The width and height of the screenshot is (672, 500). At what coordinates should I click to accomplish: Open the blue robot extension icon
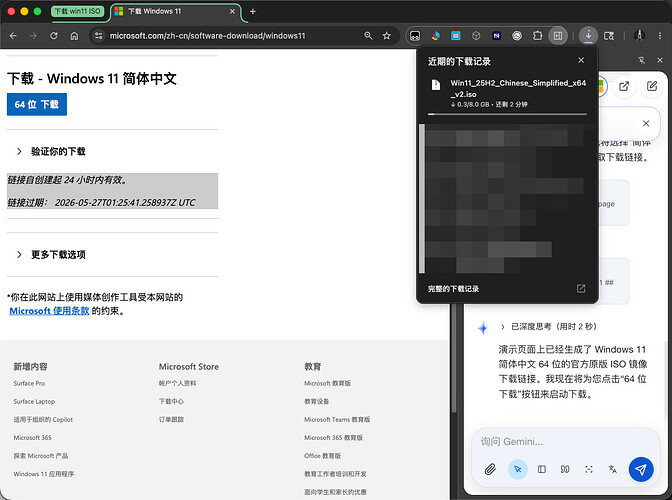[456, 36]
